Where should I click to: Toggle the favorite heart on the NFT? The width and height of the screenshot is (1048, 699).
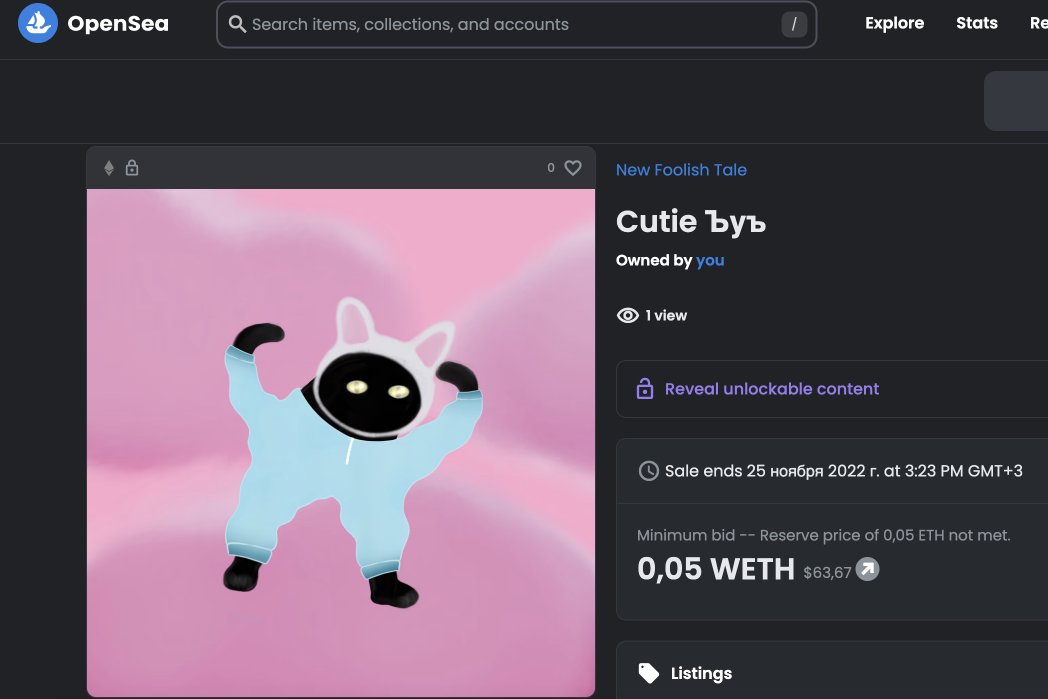tap(572, 168)
